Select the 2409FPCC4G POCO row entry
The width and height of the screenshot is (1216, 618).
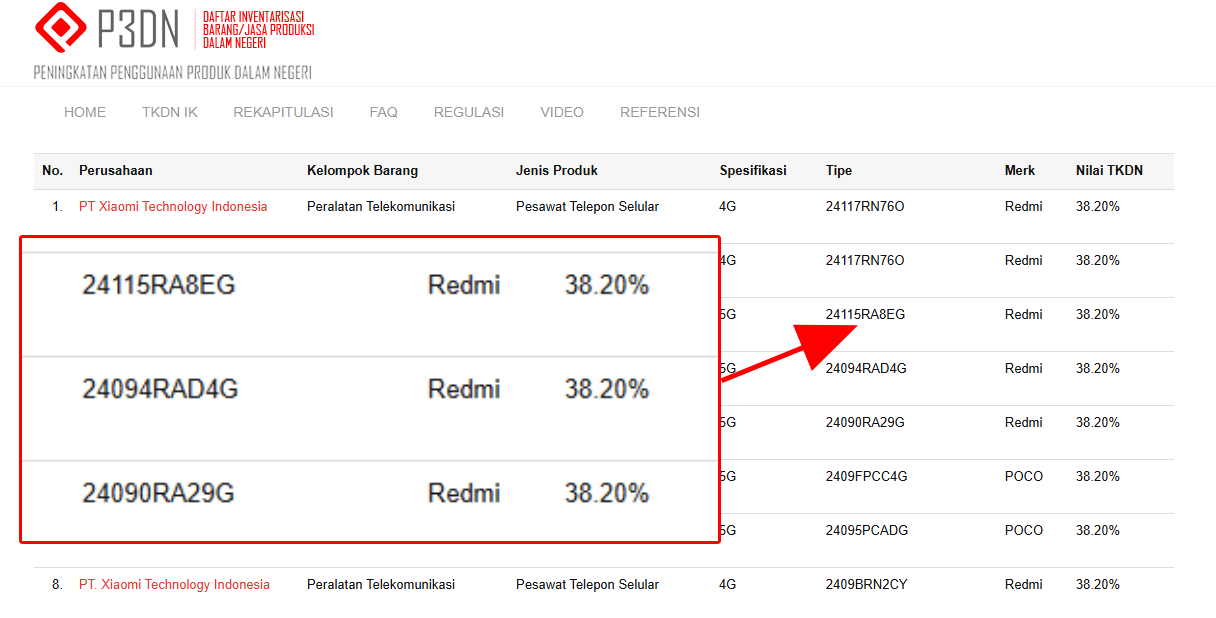click(x=865, y=476)
